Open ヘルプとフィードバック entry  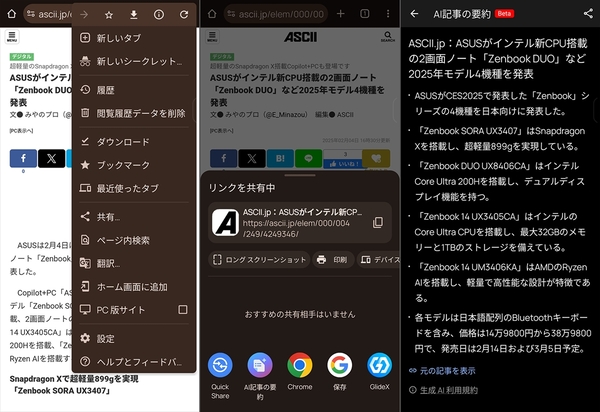point(134,362)
